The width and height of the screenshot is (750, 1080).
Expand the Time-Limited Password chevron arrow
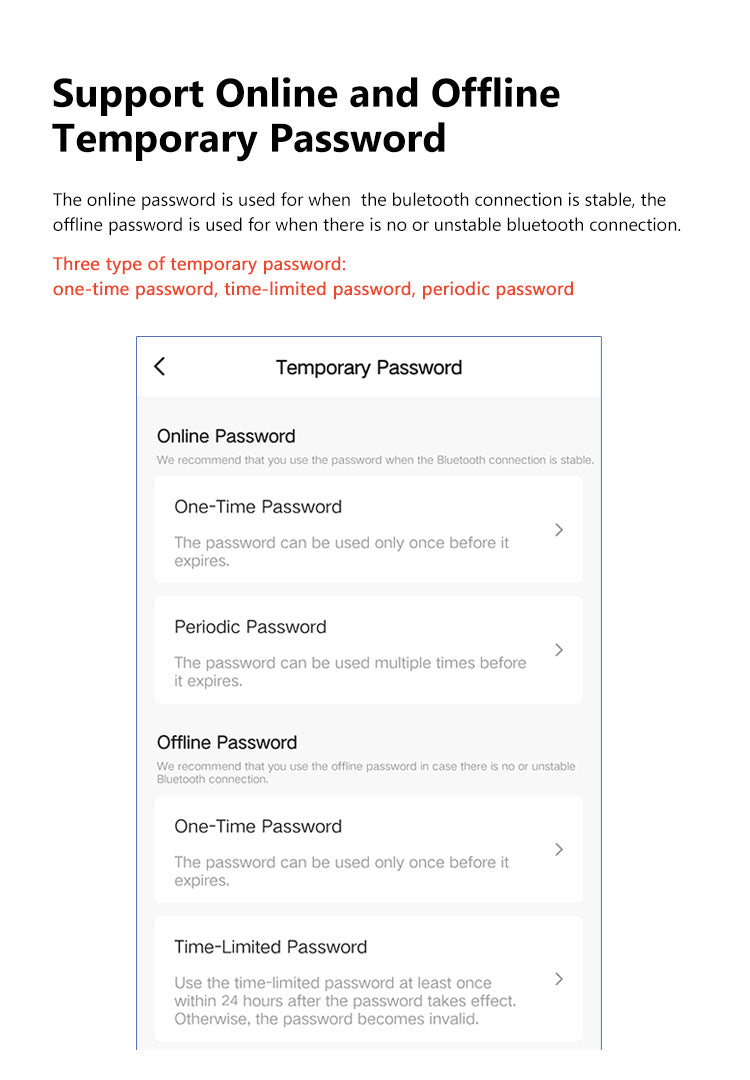tap(559, 979)
